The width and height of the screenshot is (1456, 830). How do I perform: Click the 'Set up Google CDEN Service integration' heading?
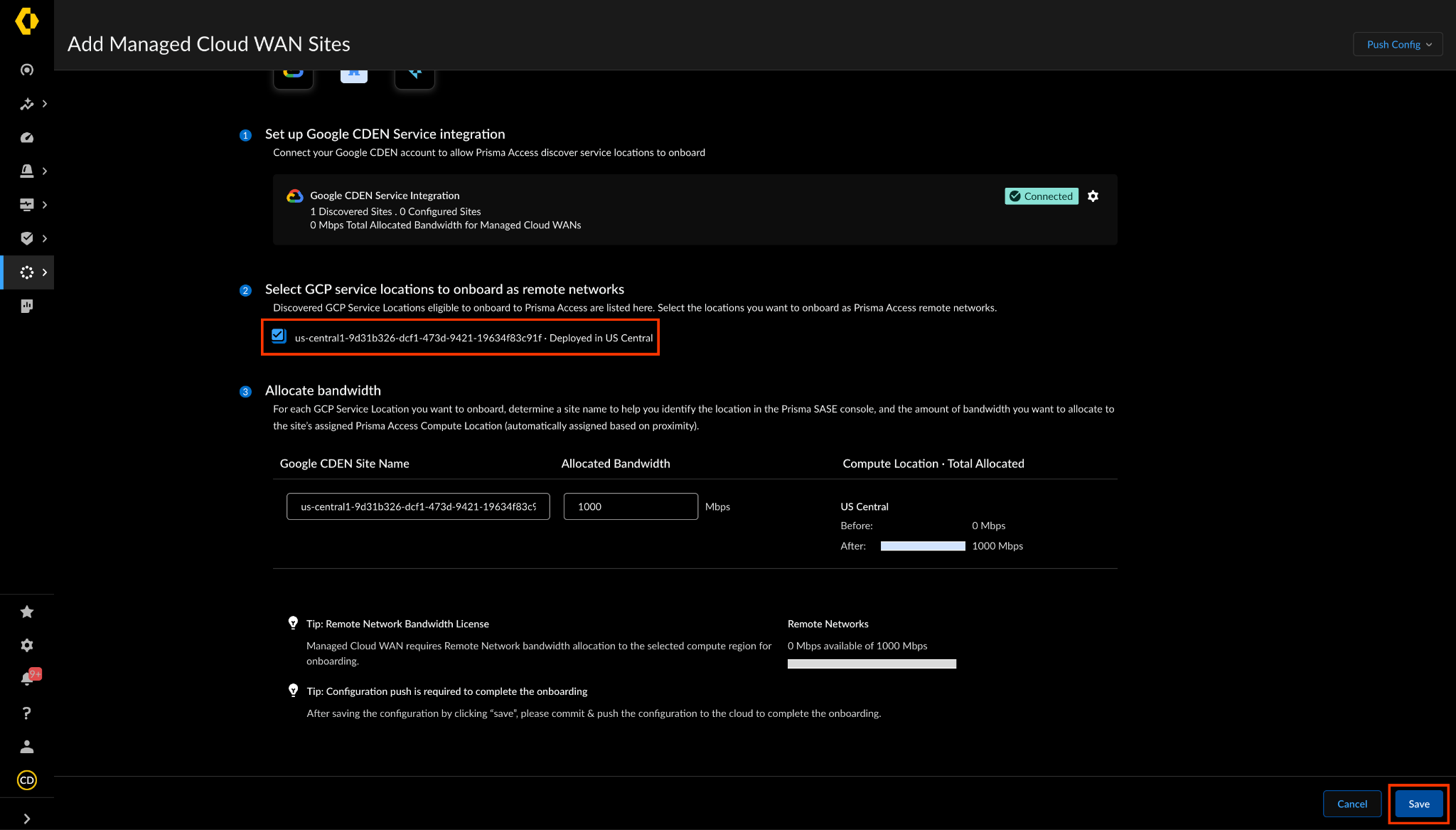(385, 134)
